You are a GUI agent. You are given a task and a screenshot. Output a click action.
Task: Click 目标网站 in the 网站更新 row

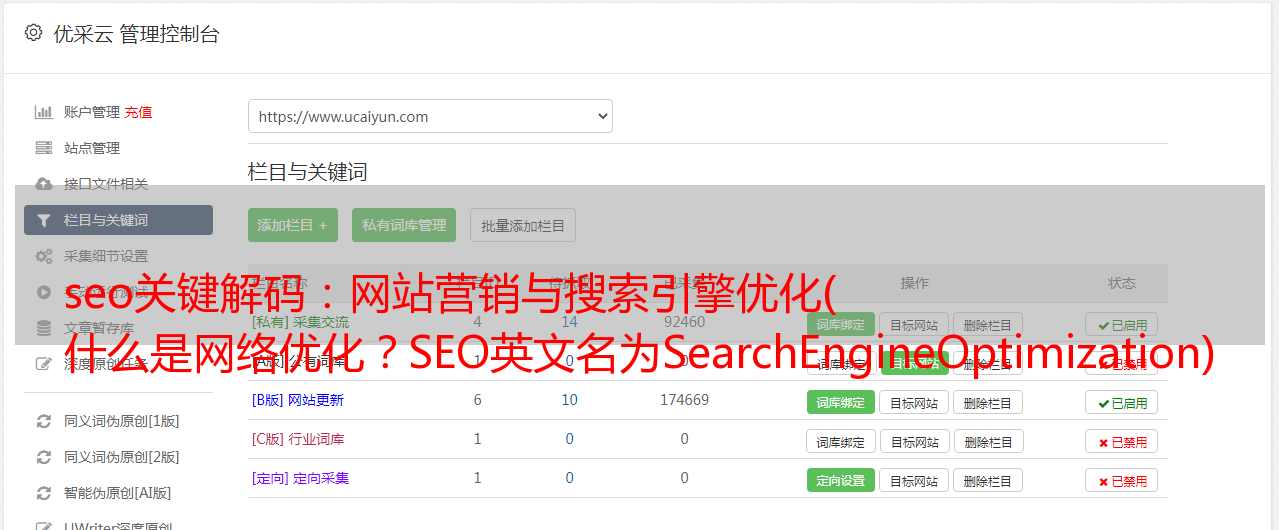click(x=914, y=402)
